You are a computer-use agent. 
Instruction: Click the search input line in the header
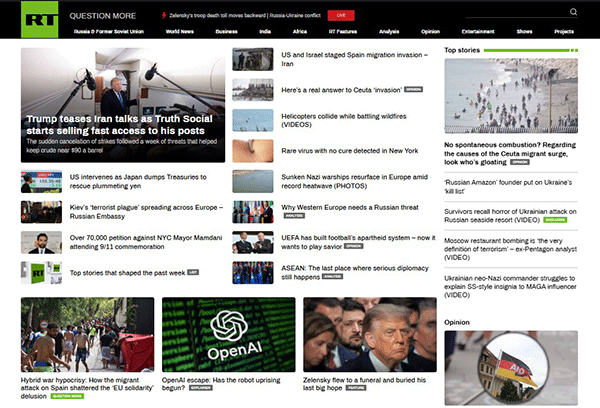(x=517, y=13)
